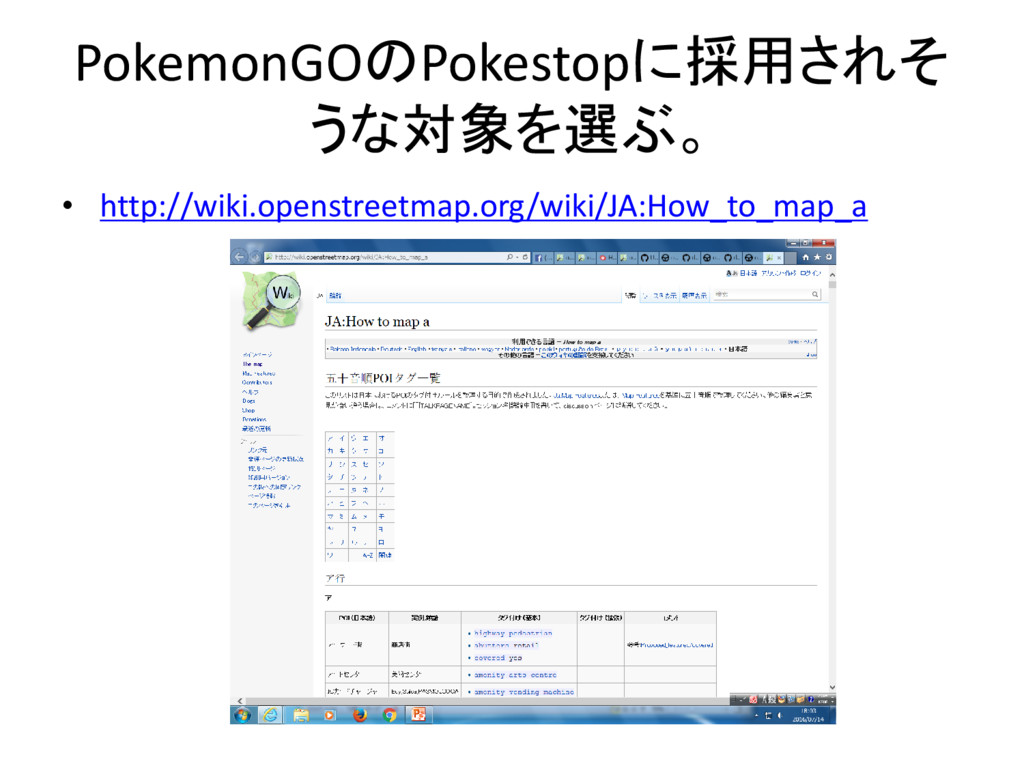Select the active OpenStreetMap wiki tab

pyautogui.click(x=772, y=258)
